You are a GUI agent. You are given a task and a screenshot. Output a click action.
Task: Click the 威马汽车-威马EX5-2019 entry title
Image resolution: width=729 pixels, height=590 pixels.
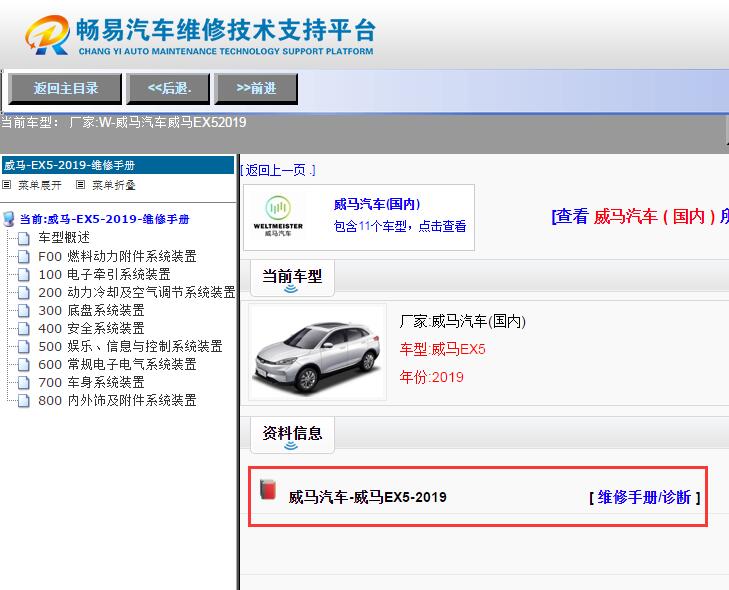tap(367, 497)
